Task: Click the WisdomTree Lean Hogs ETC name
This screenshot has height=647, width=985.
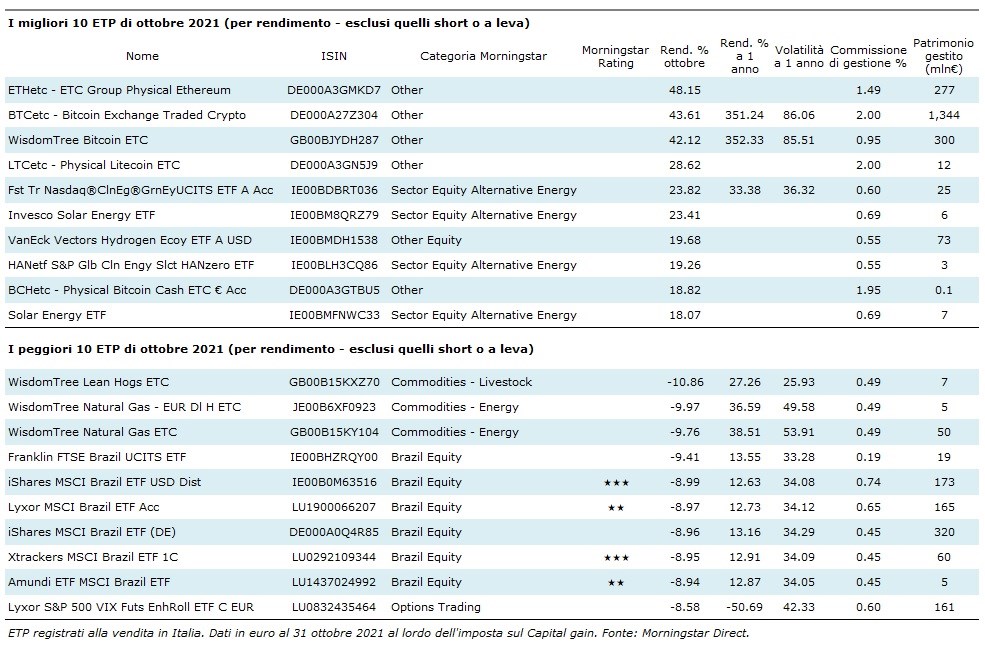Action: coord(88,382)
